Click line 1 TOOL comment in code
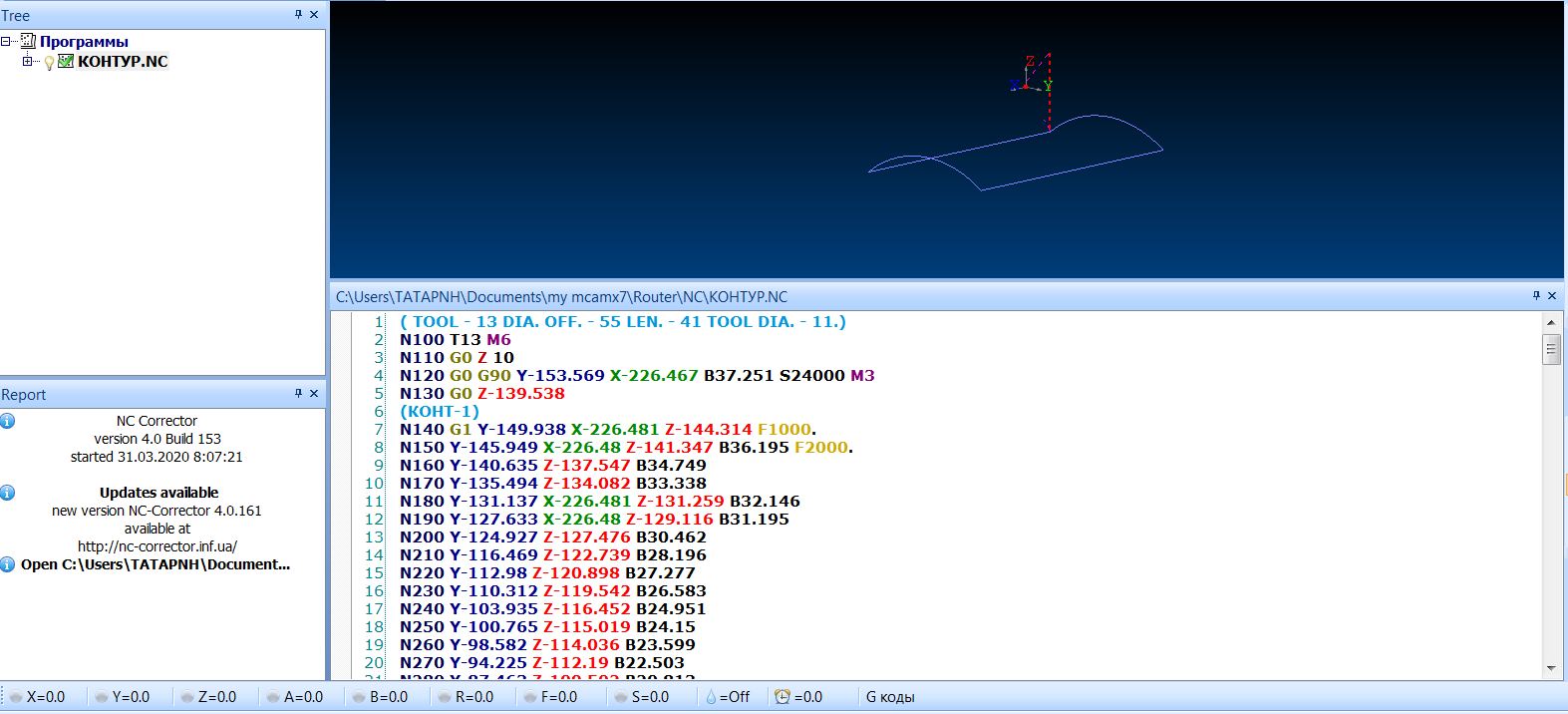The image size is (1568, 714). [x=623, y=322]
